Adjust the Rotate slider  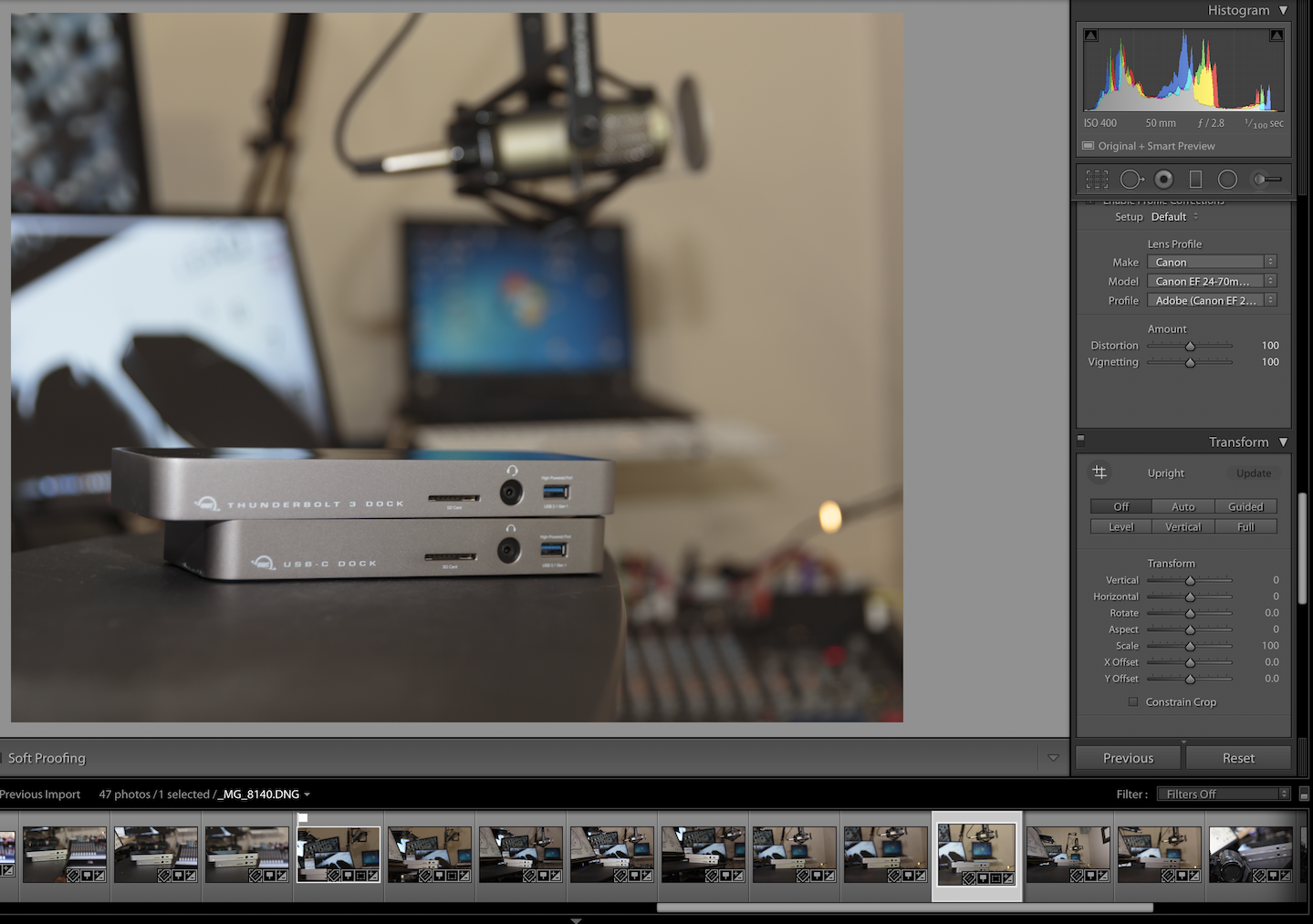1190,613
